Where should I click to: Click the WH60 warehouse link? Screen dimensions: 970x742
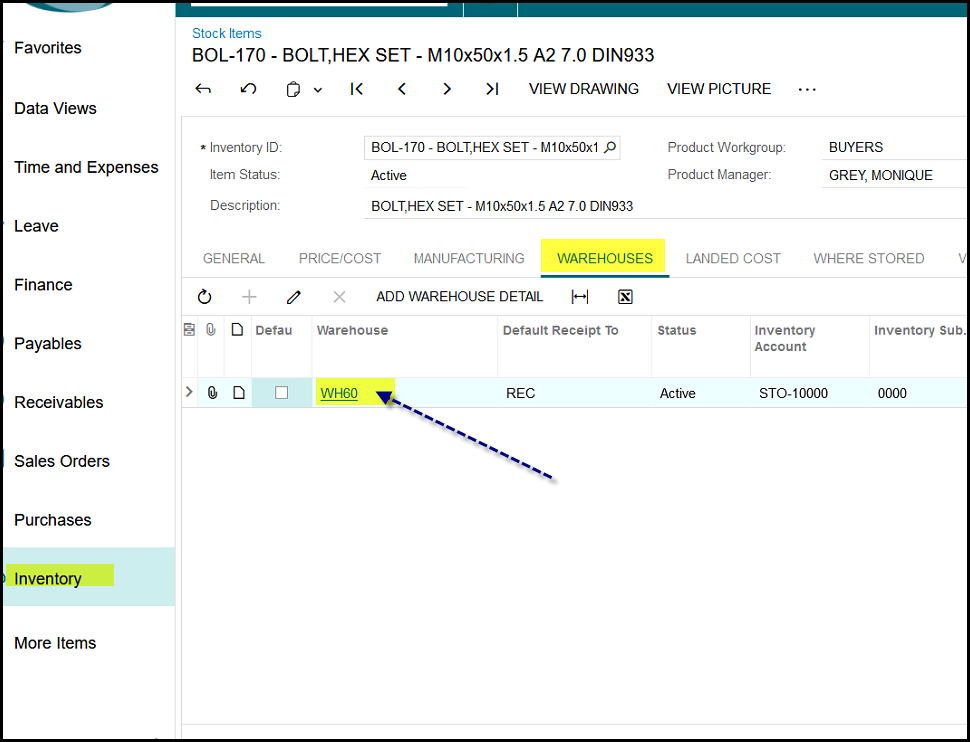point(339,393)
